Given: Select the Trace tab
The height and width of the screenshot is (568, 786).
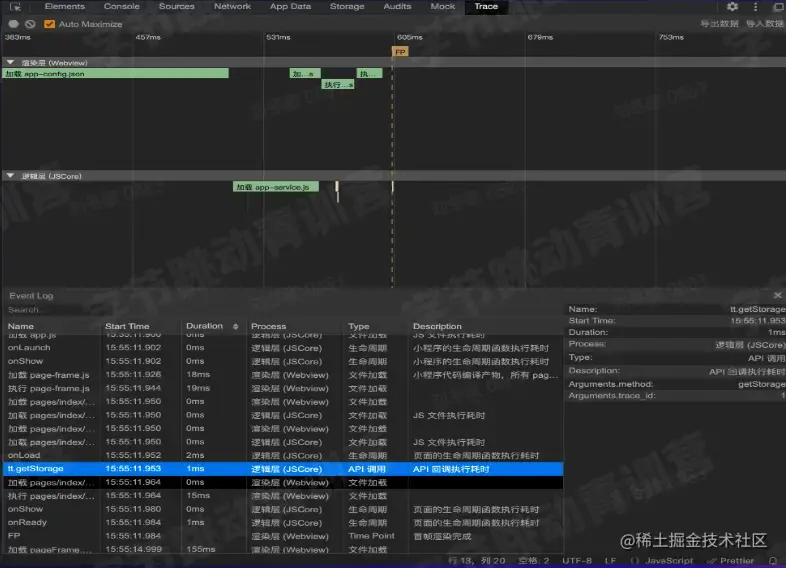Looking at the screenshot, I should tap(486, 7).
